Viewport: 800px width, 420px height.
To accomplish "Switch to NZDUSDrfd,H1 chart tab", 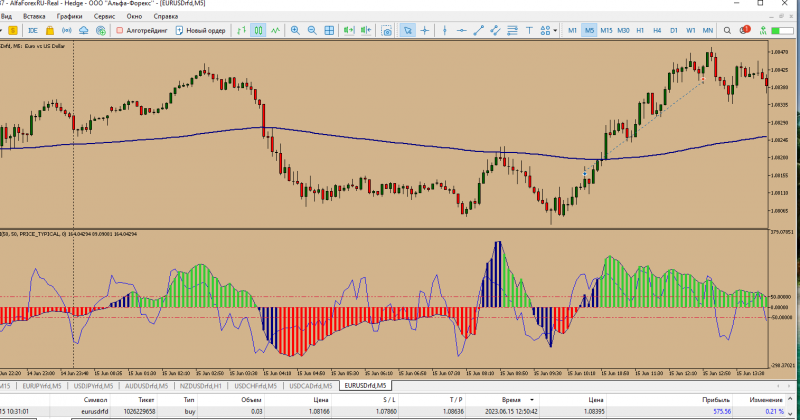I will click(201, 386).
